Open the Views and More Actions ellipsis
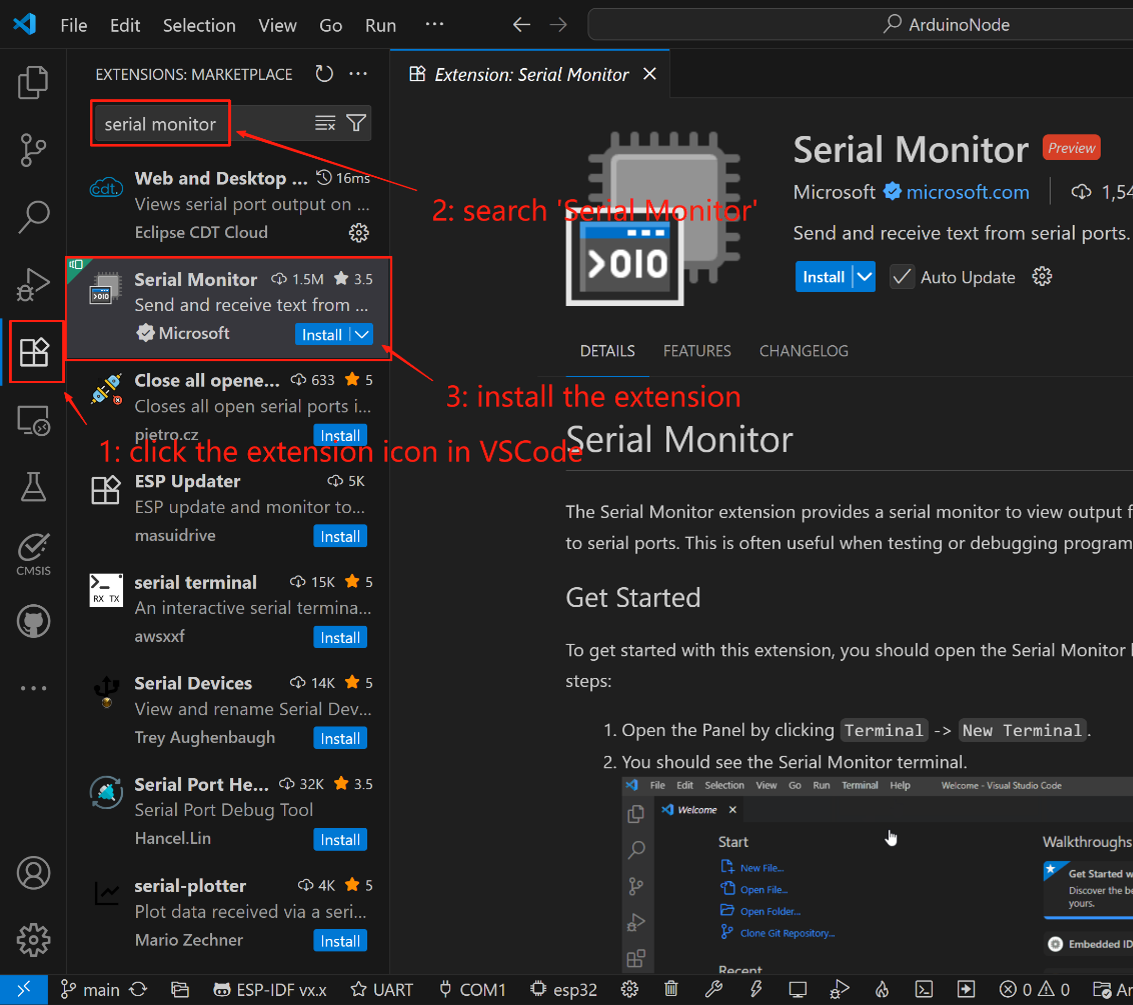Viewport: 1133px width, 1005px height. (x=358, y=74)
